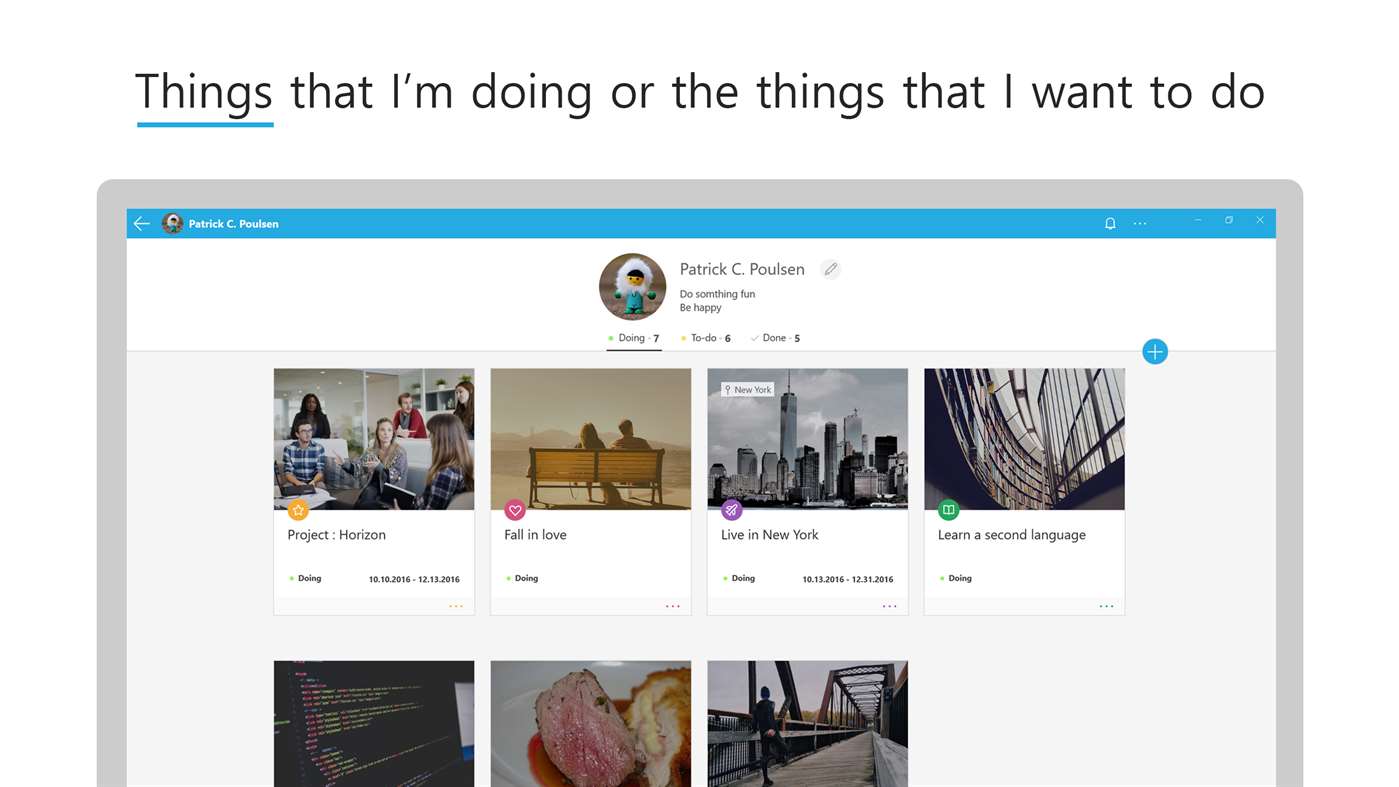Click the orange star badge on Project : Horizon
Screen dimensions: 1399x787
[x=298, y=510]
